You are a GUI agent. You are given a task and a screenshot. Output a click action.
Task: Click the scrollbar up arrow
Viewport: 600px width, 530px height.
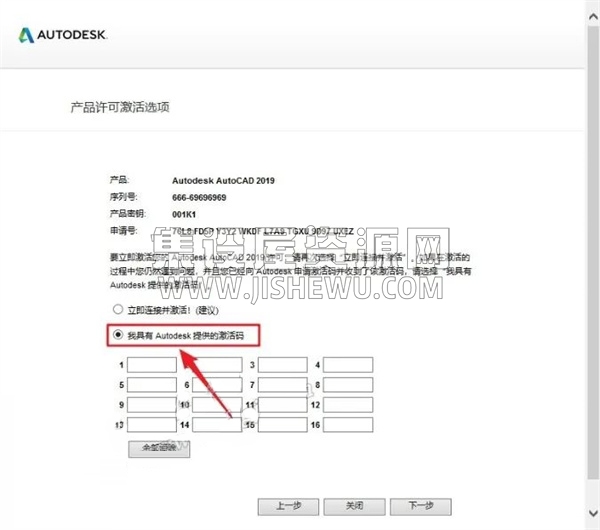(593, 16)
